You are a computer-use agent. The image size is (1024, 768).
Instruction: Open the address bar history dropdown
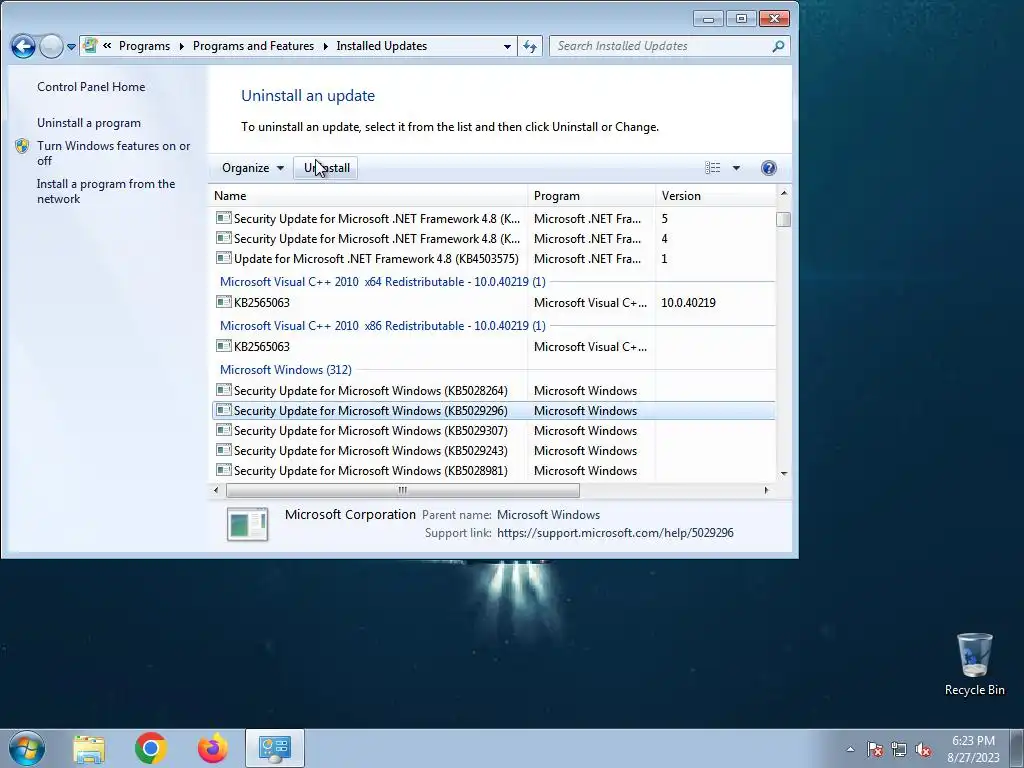(x=507, y=46)
